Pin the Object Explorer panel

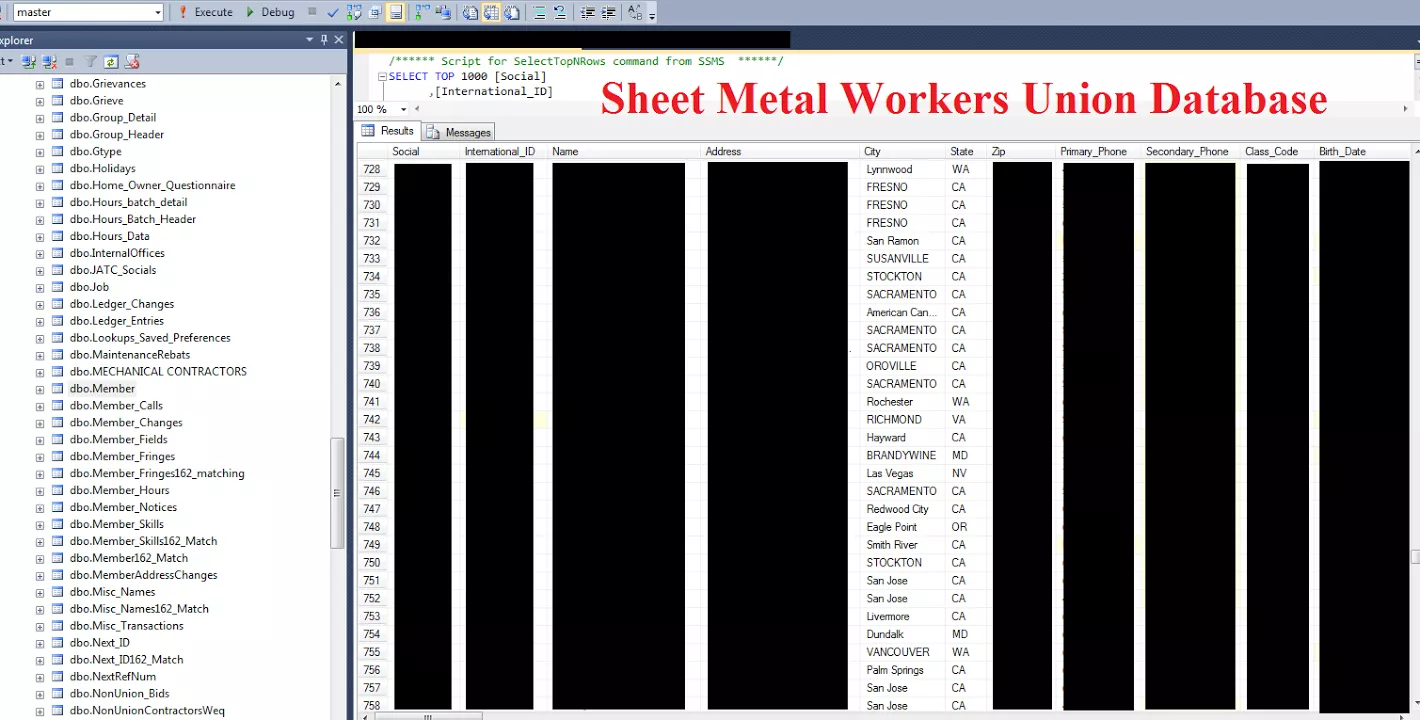pyautogui.click(x=323, y=39)
